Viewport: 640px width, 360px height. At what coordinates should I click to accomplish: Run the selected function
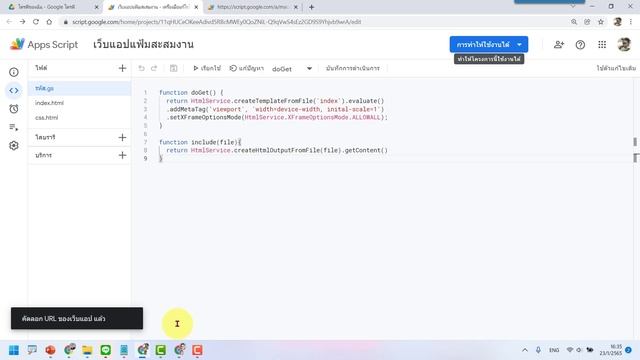(x=207, y=68)
